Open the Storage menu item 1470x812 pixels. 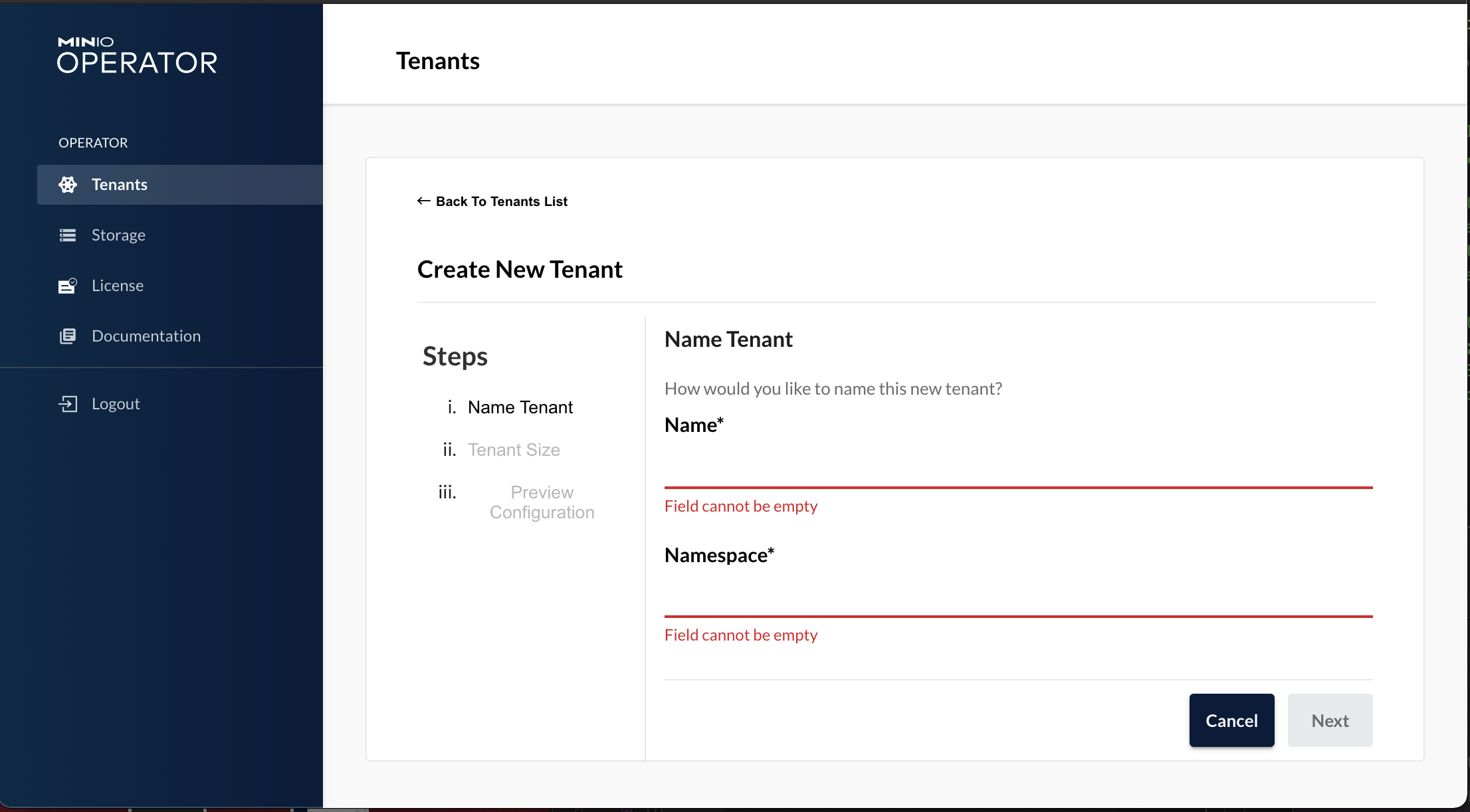(180, 235)
